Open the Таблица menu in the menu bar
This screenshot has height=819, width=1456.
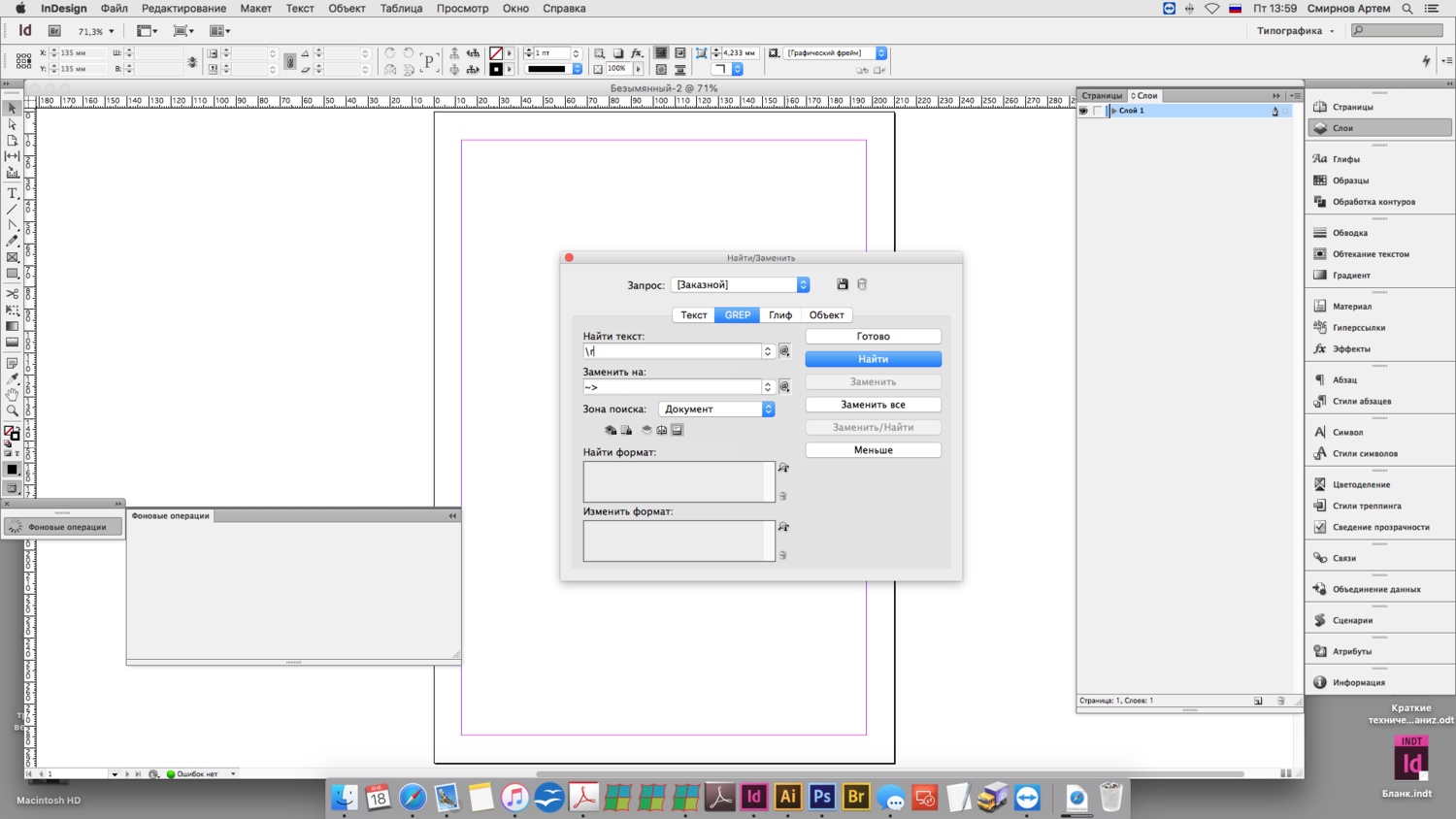coord(401,9)
